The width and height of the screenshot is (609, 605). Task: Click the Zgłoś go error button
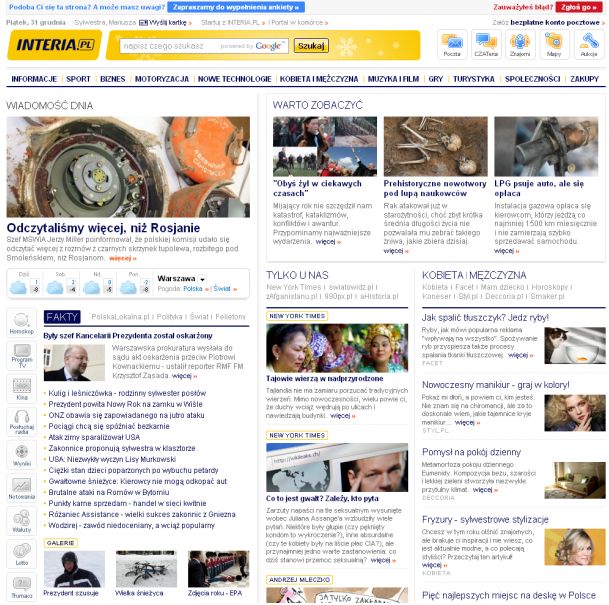coord(579,7)
